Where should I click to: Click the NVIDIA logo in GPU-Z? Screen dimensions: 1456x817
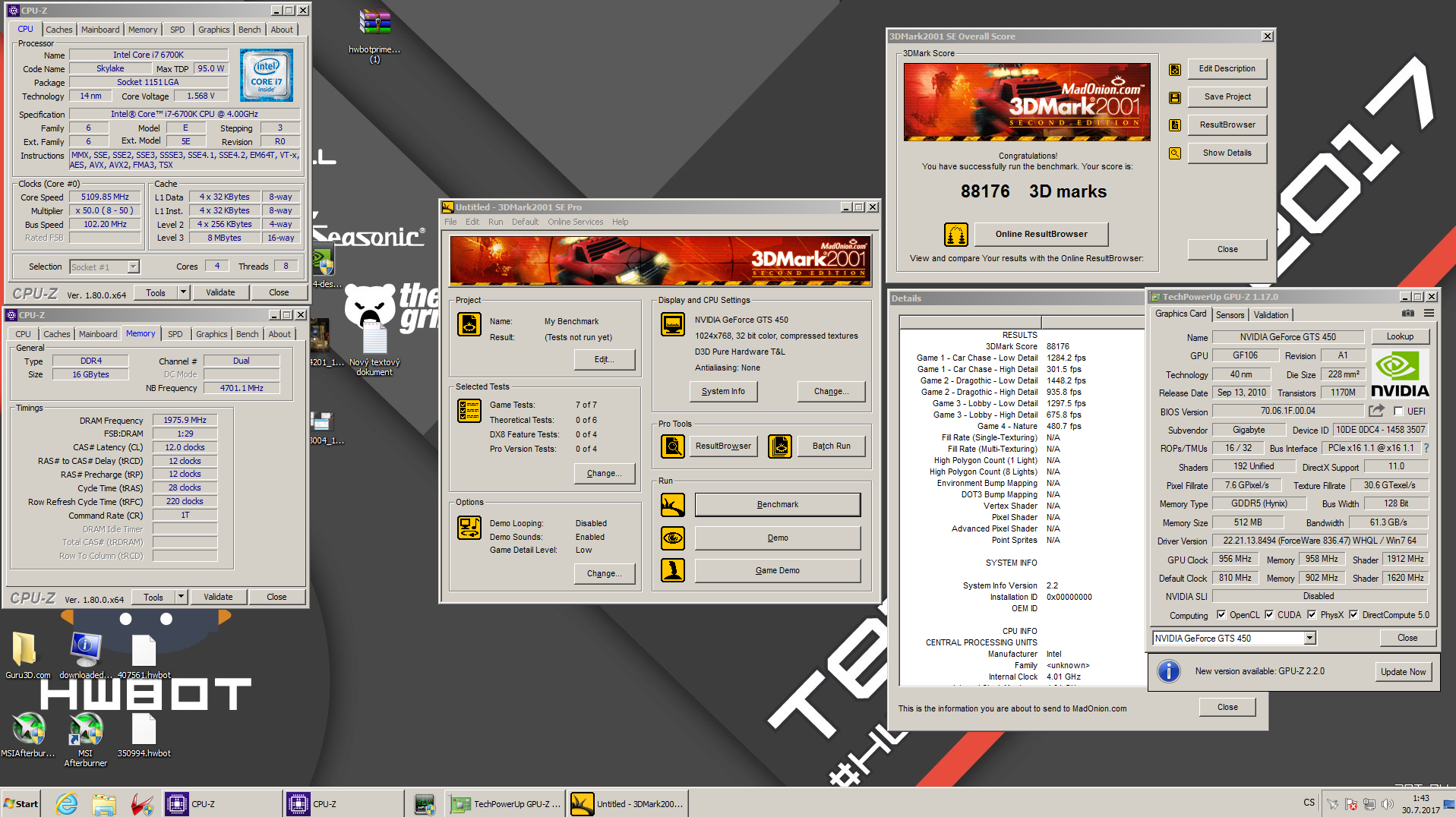pyautogui.click(x=1400, y=374)
